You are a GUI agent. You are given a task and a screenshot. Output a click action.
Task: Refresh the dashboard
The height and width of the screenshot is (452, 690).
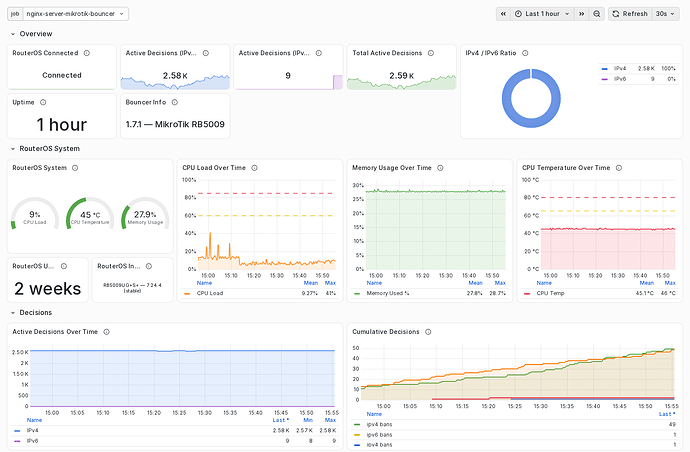[630, 14]
